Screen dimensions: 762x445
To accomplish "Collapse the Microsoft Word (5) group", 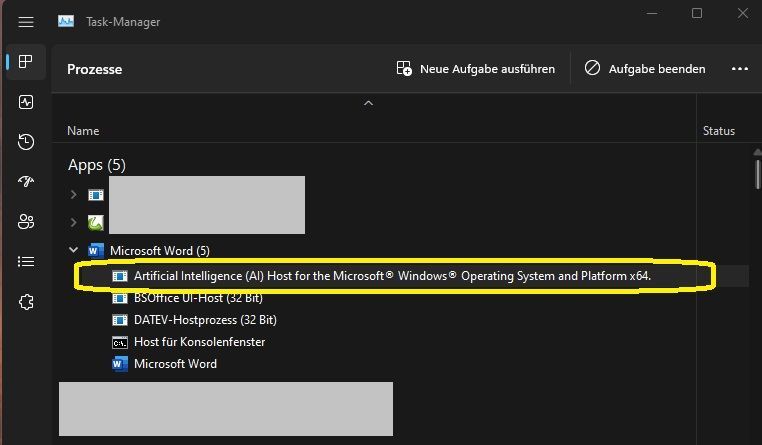I will click(x=73, y=250).
